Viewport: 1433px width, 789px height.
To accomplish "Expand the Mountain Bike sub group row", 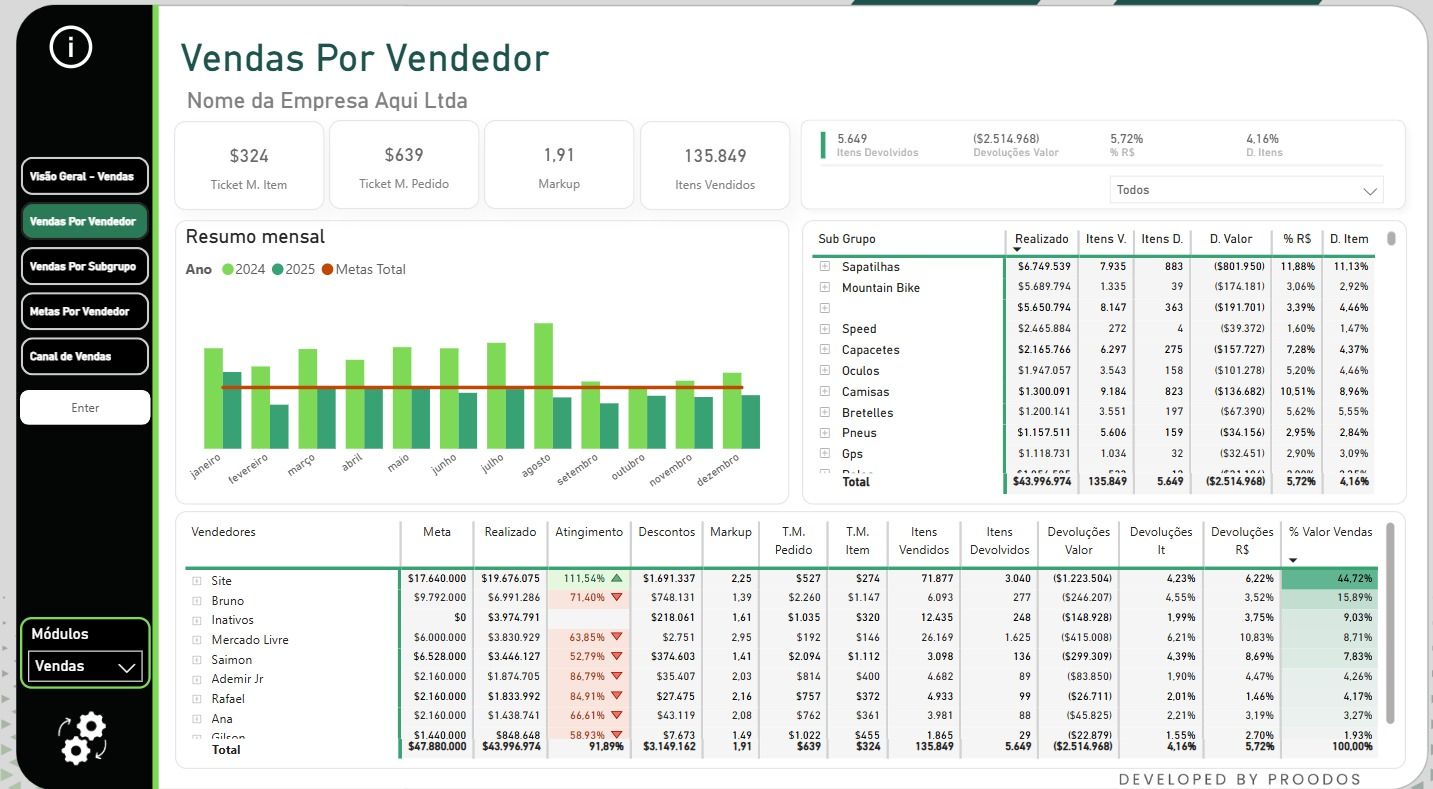I will click(x=825, y=288).
